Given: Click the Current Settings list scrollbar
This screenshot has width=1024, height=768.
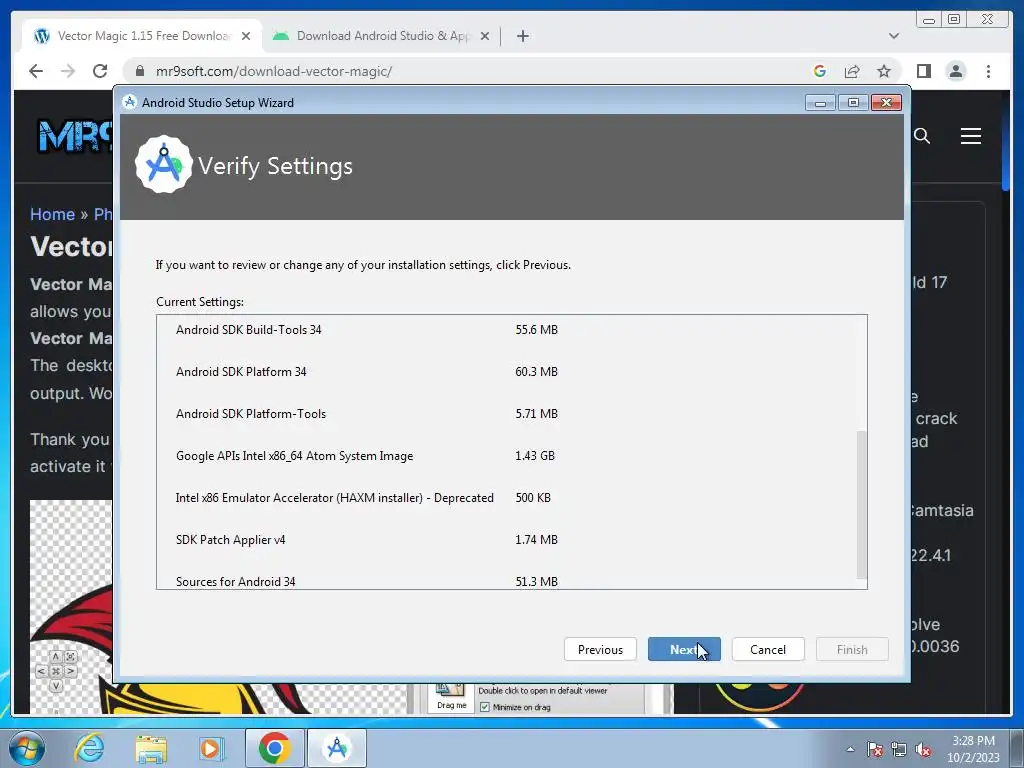Looking at the screenshot, I should point(861,504).
